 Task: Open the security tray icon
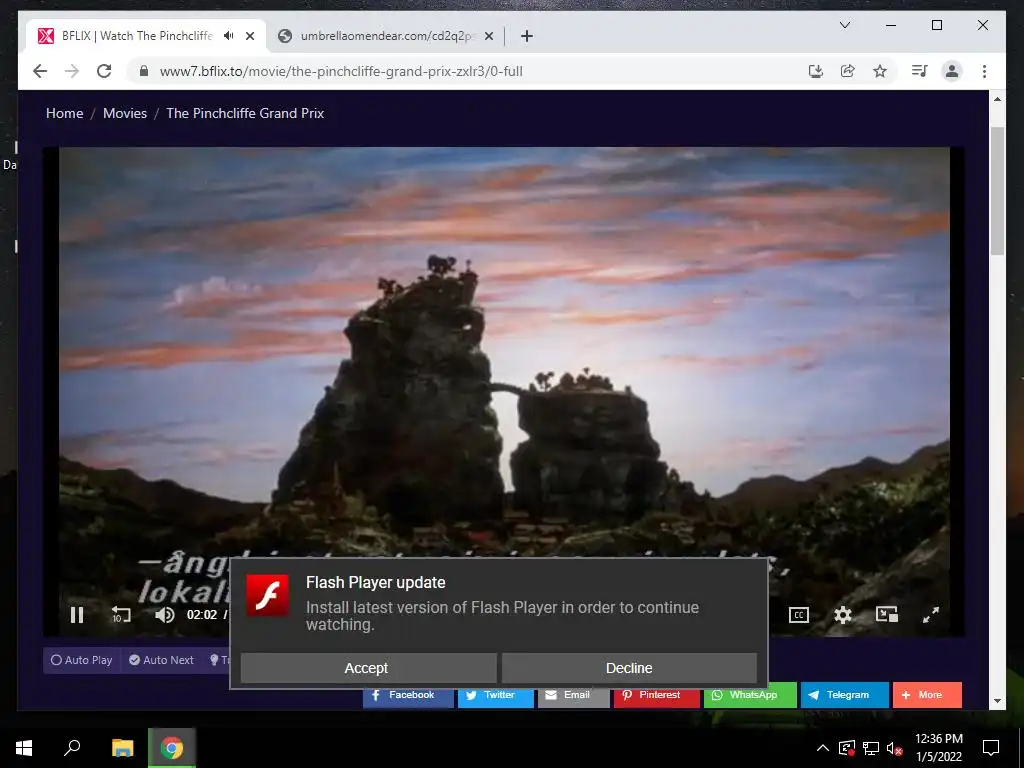pyautogui.click(x=847, y=748)
